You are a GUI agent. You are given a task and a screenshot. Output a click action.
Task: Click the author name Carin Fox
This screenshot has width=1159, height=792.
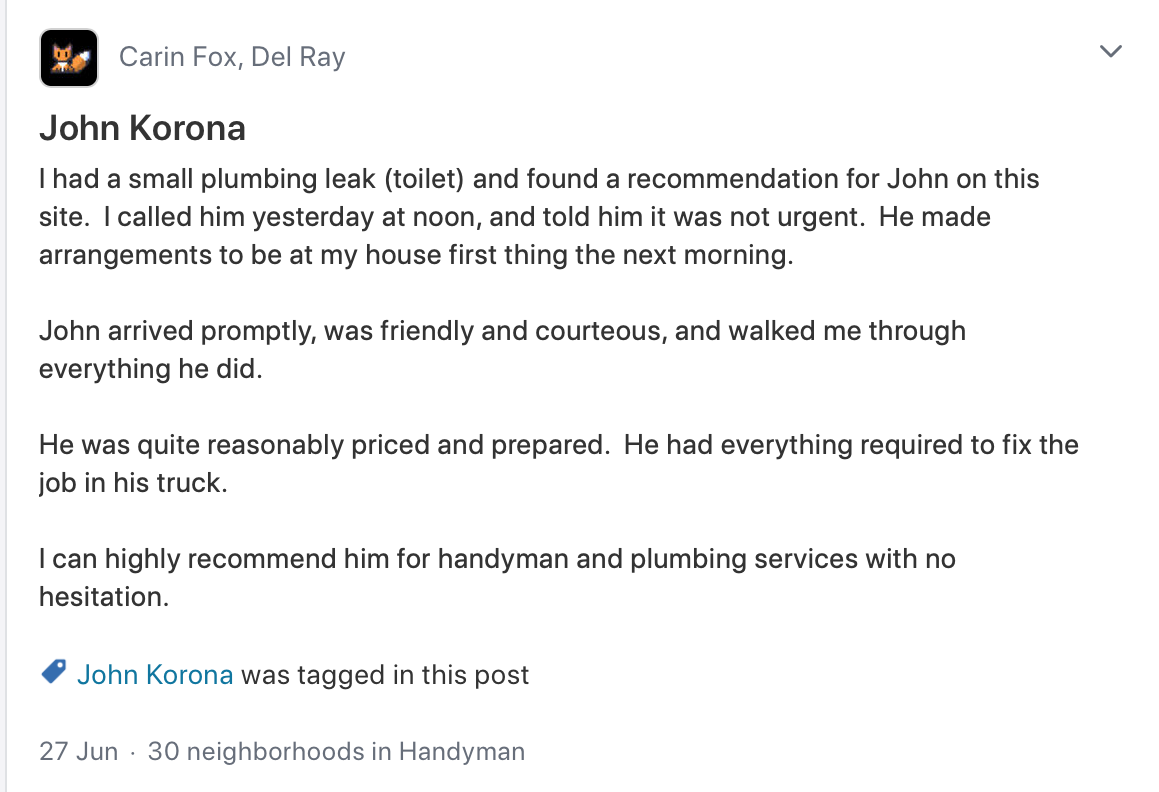(178, 57)
